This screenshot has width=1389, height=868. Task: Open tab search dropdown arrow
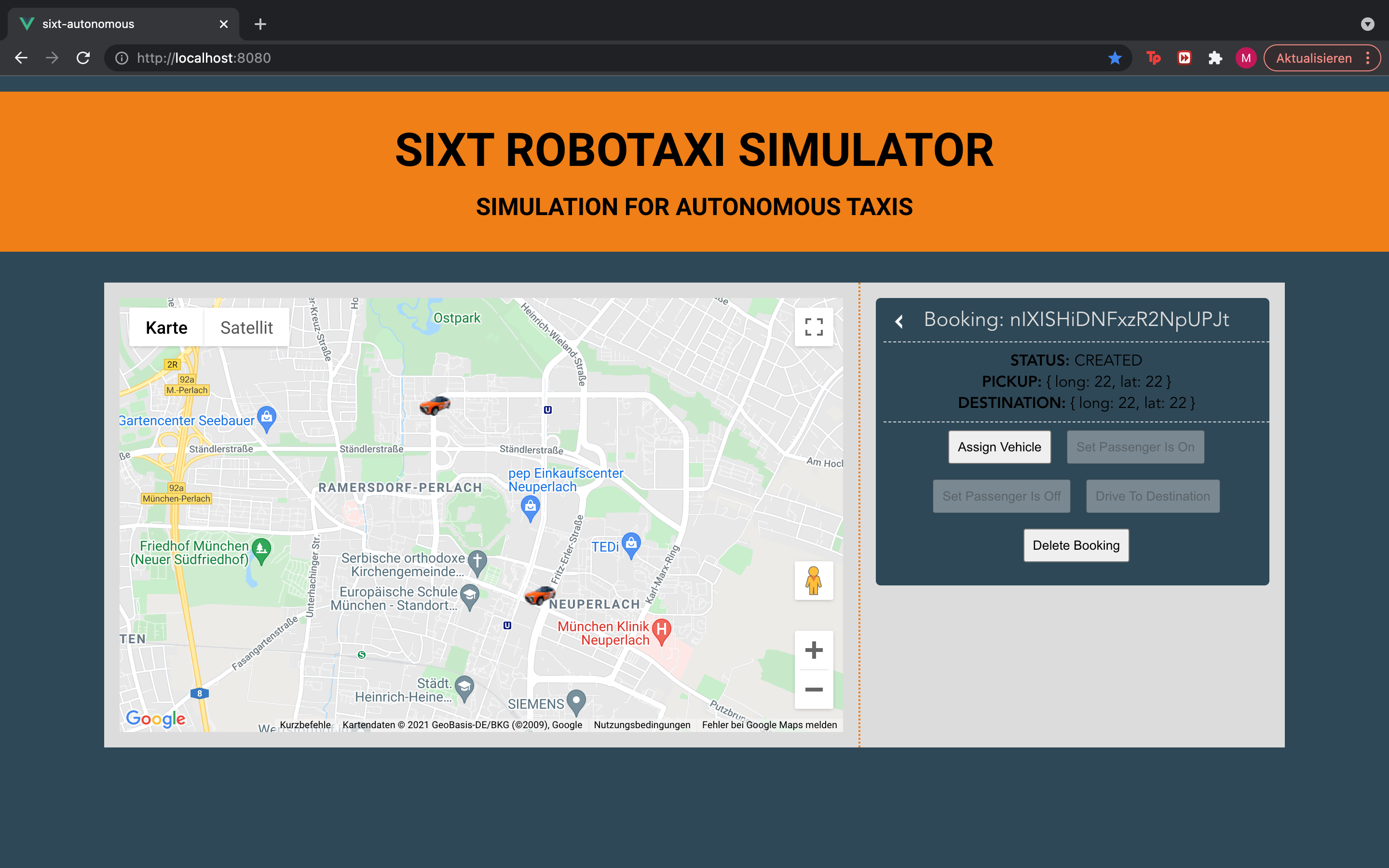coord(1367,24)
